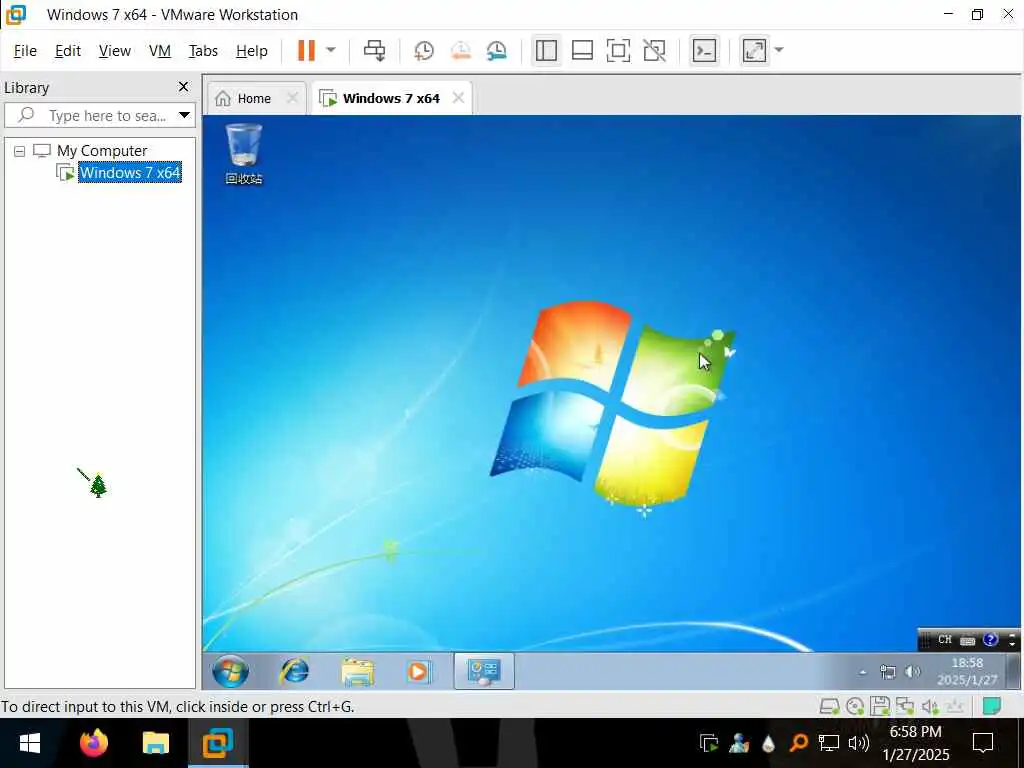
Task: Open Windows Explorer from the guest taskbar
Action: tap(357, 671)
